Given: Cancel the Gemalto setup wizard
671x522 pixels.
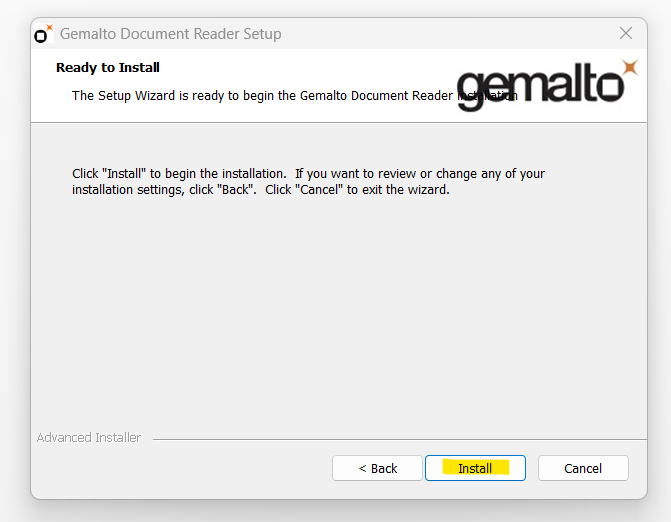Looking at the screenshot, I should [583, 468].
